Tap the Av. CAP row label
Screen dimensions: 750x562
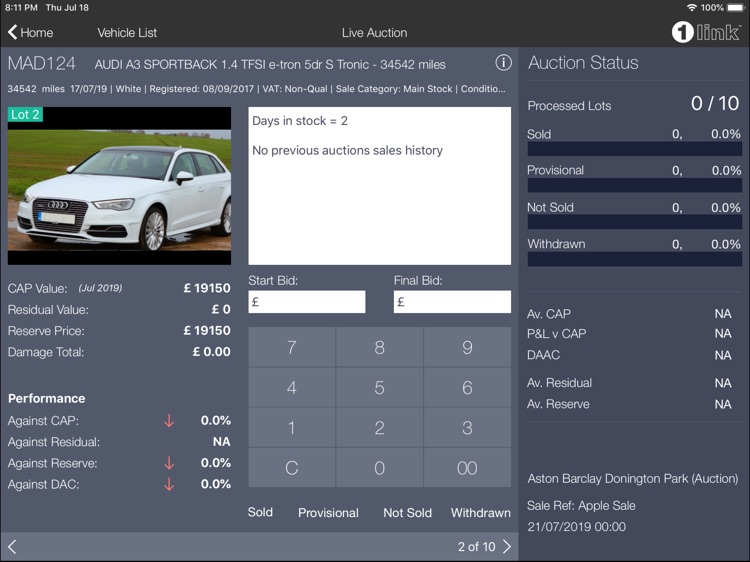[x=549, y=314]
